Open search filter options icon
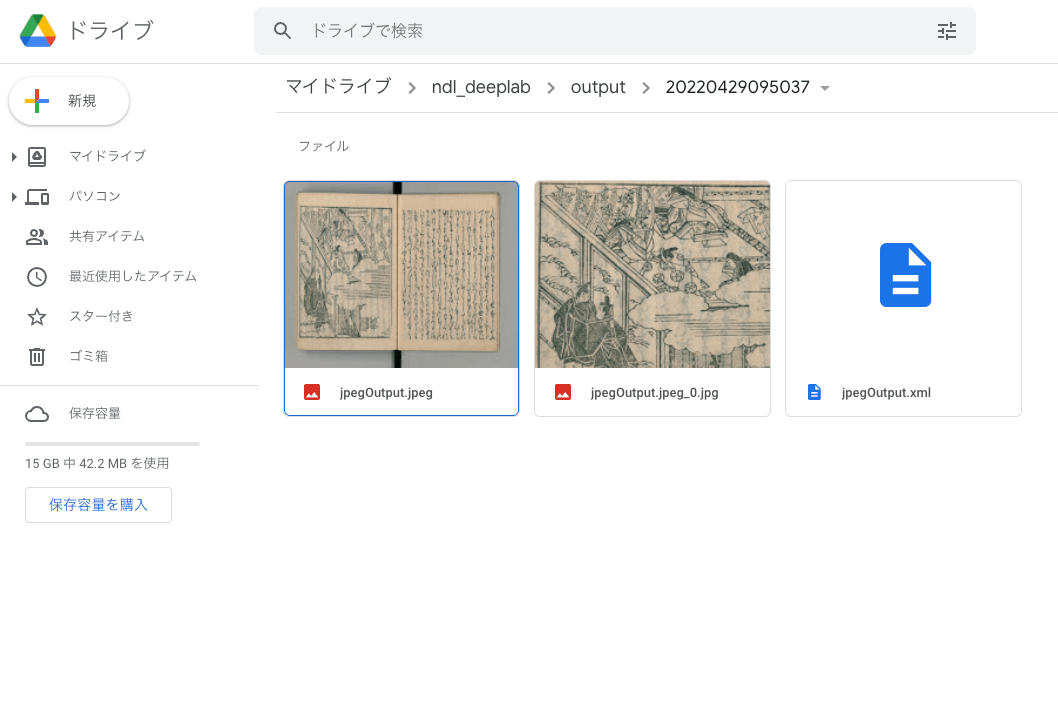This screenshot has height=717, width=1058. click(x=947, y=31)
